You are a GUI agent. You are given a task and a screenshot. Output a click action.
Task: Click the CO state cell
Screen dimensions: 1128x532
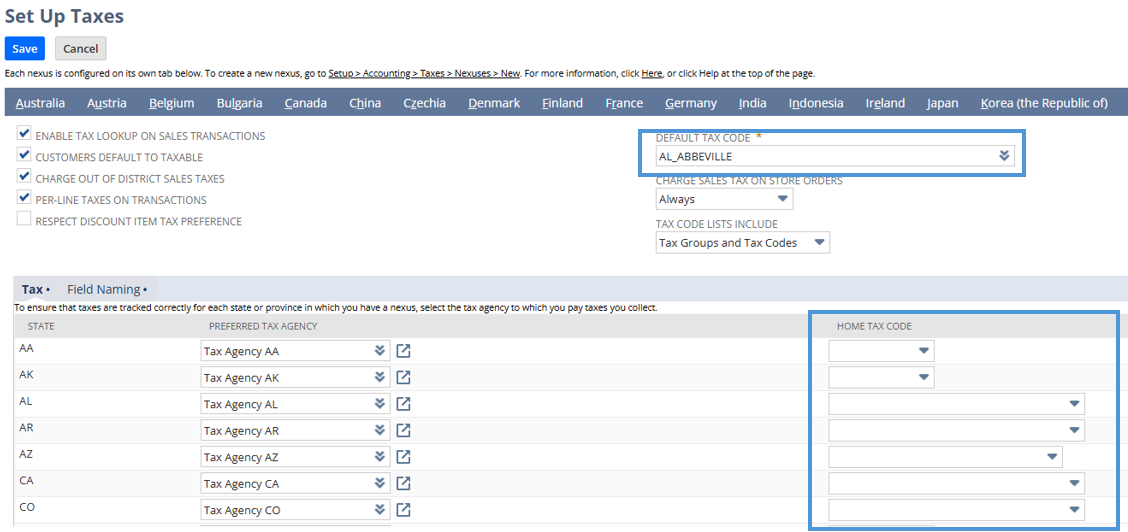(27, 507)
